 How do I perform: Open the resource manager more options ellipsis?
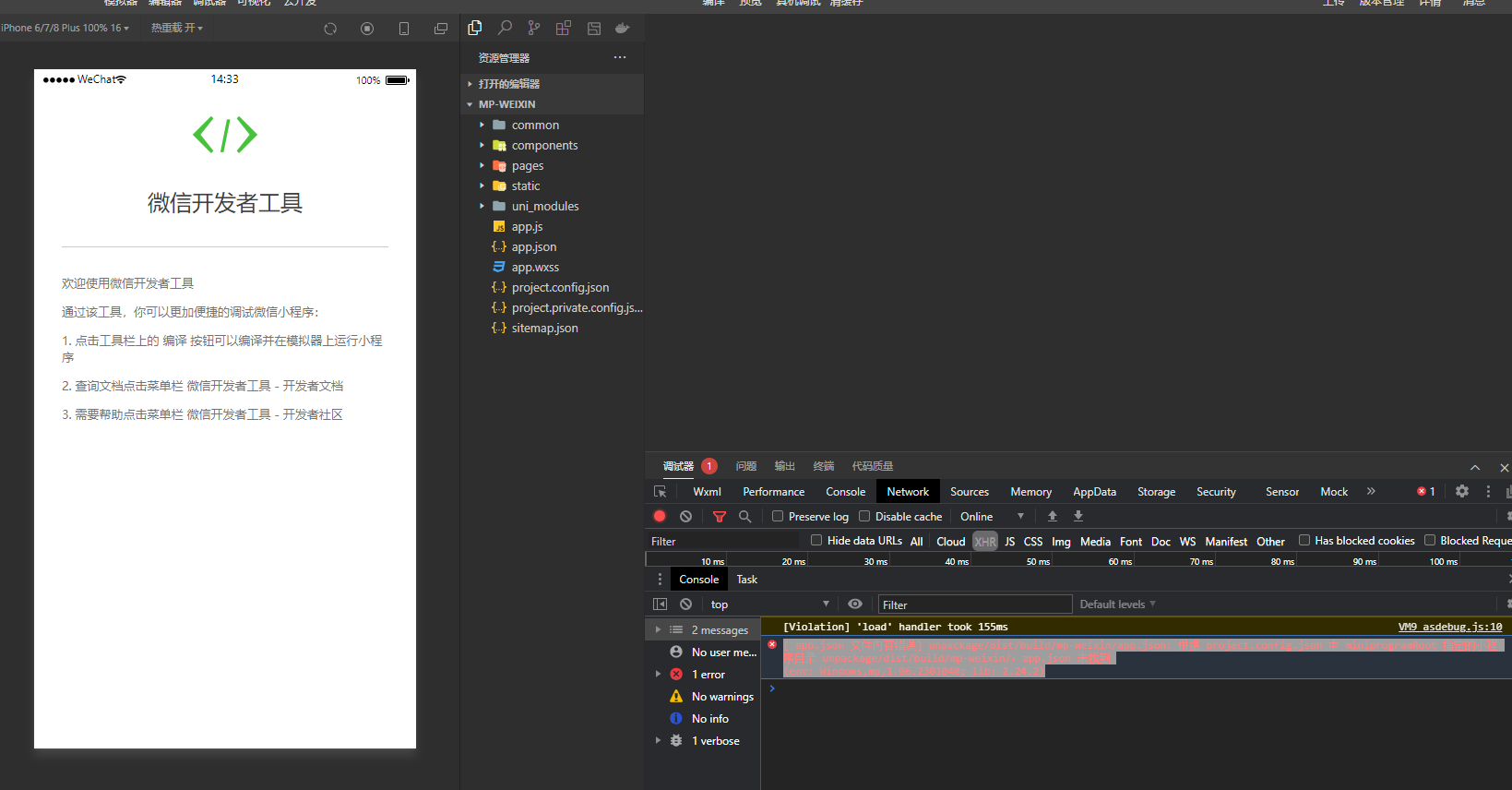coord(620,57)
